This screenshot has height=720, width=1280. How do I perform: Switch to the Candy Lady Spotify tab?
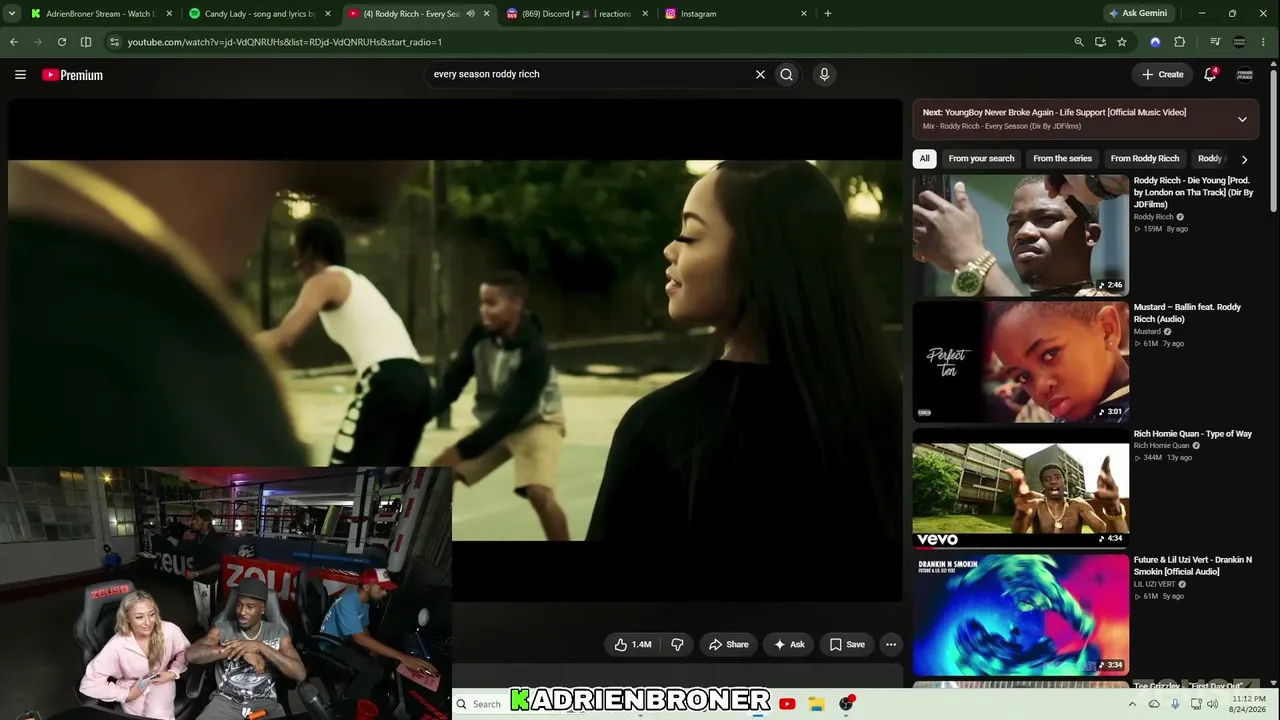click(x=260, y=14)
